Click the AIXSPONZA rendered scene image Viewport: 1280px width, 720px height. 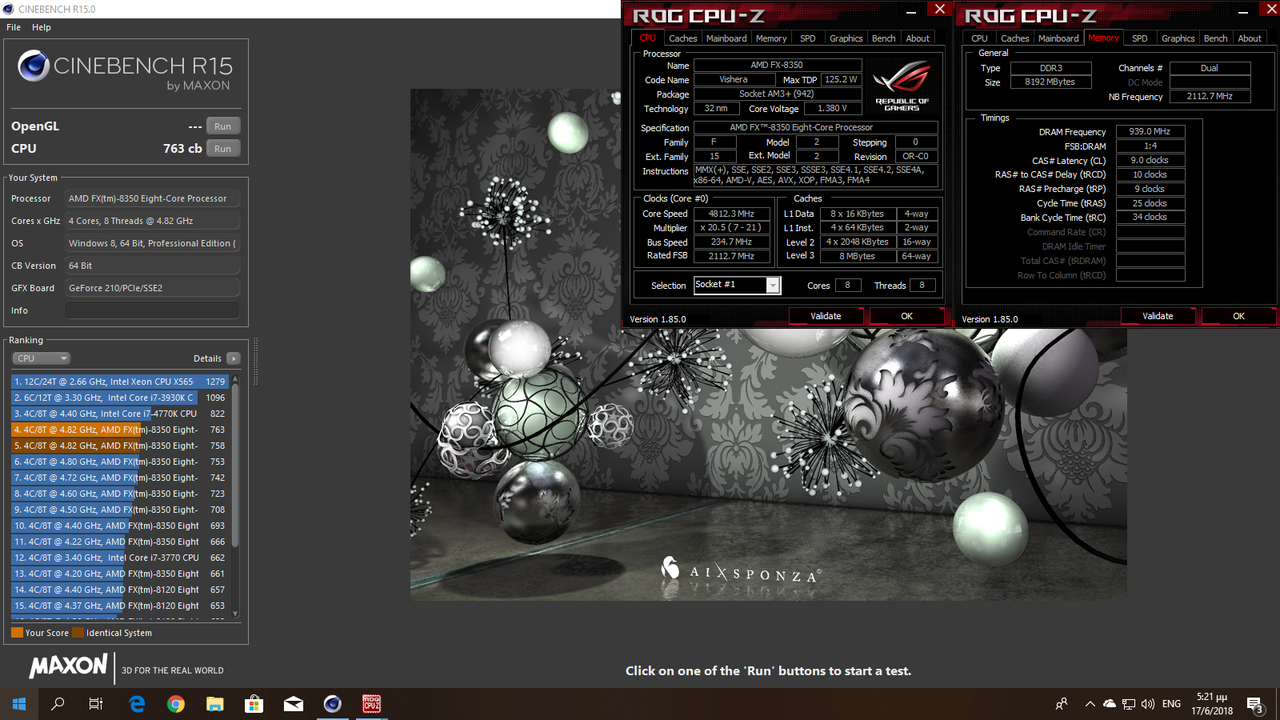(x=768, y=344)
